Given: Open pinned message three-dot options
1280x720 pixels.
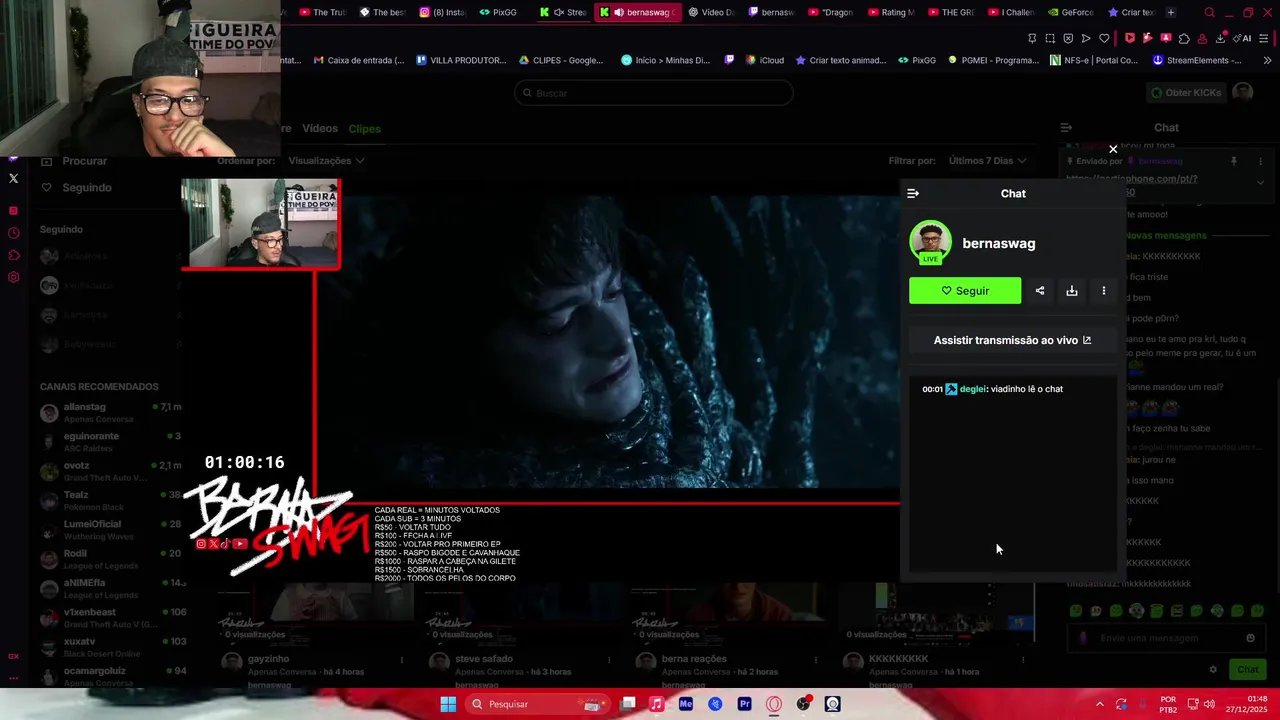Looking at the screenshot, I should tap(1260, 161).
